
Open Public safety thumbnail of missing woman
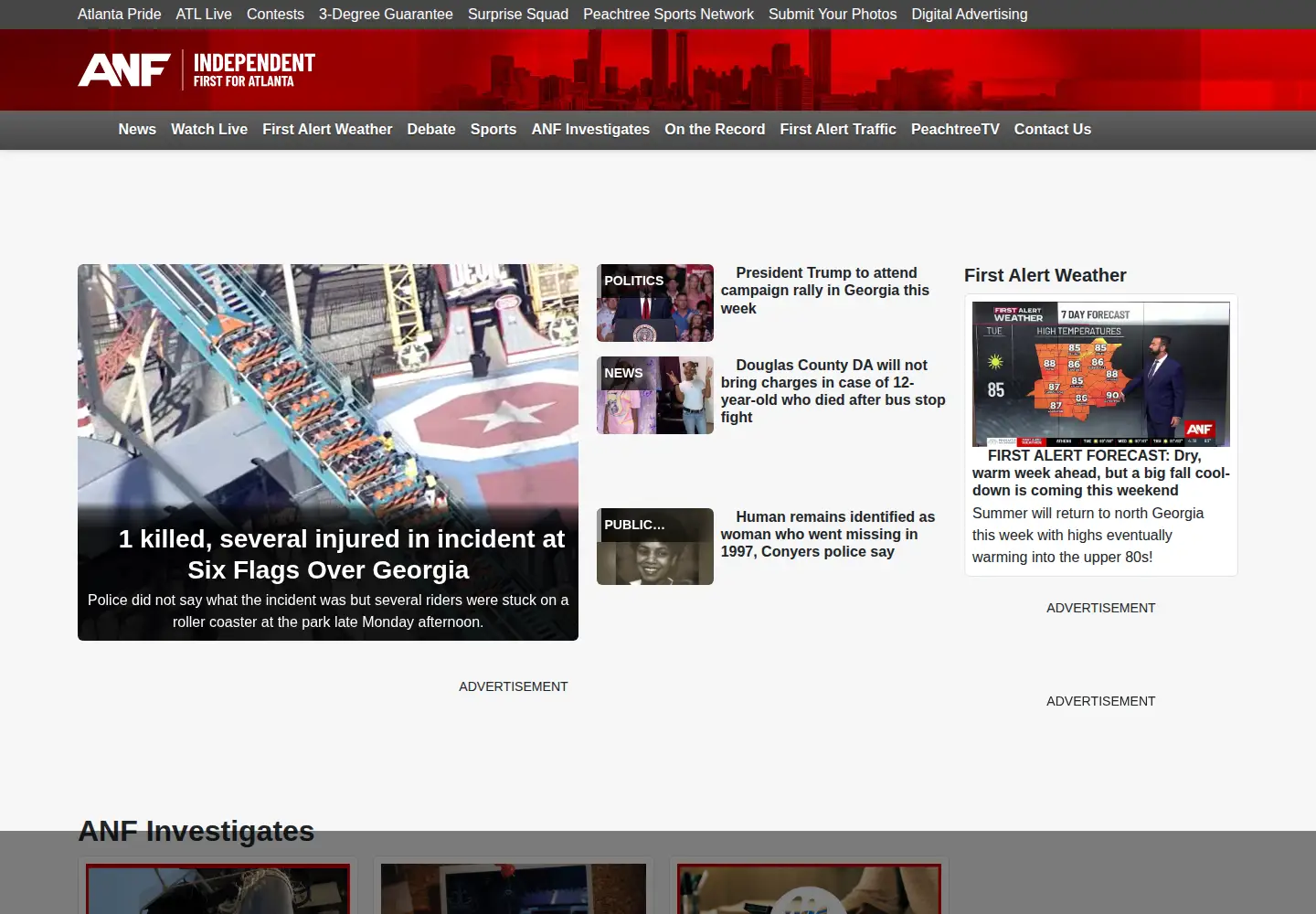coord(655,547)
